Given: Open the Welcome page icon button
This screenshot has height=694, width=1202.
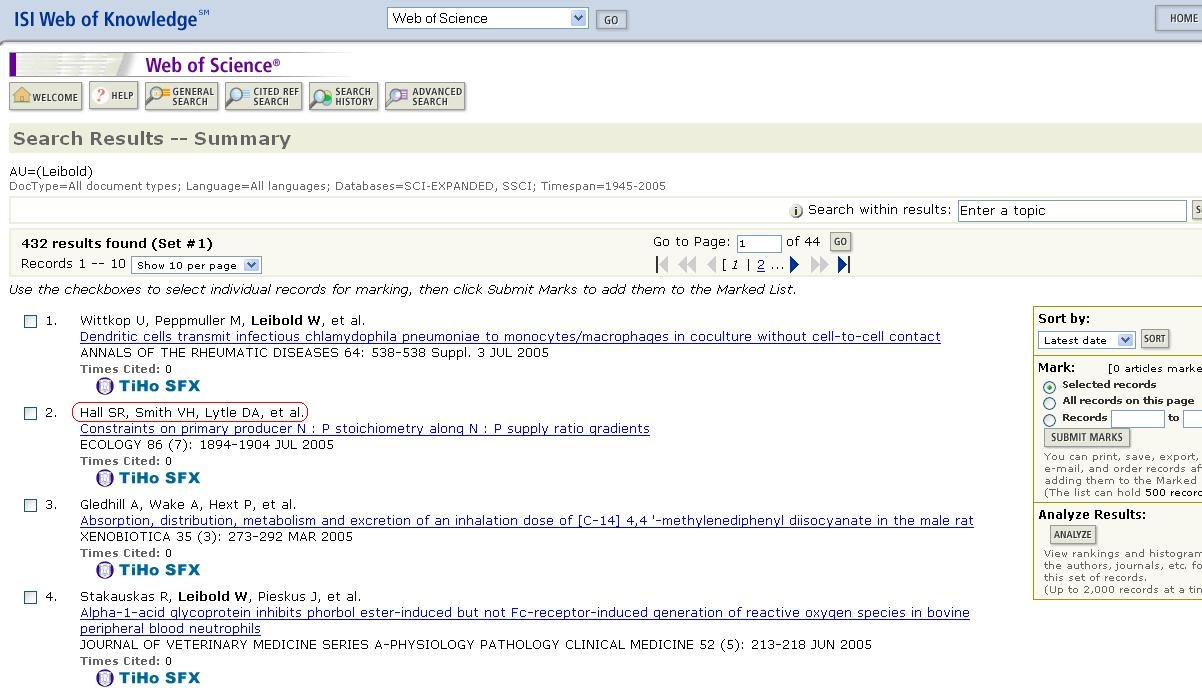Looking at the screenshot, I should [x=45, y=97].
